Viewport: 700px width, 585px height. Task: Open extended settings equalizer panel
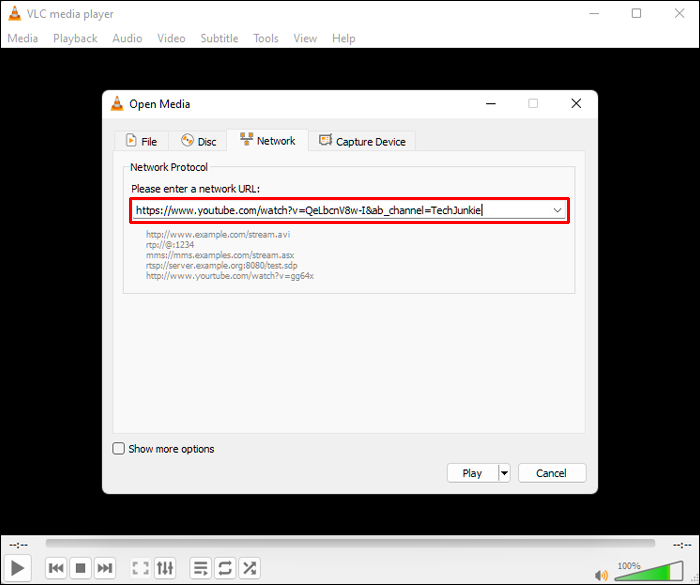click(165, 568)
